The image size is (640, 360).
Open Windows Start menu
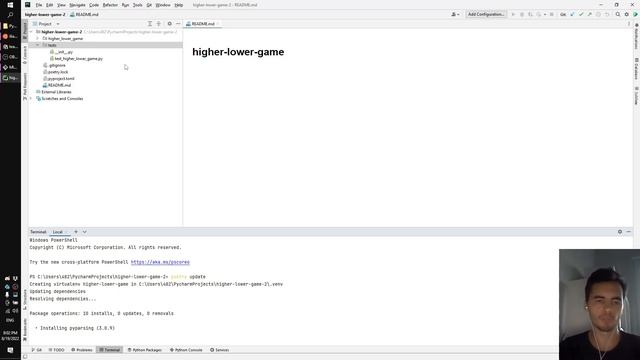point(10,5)
